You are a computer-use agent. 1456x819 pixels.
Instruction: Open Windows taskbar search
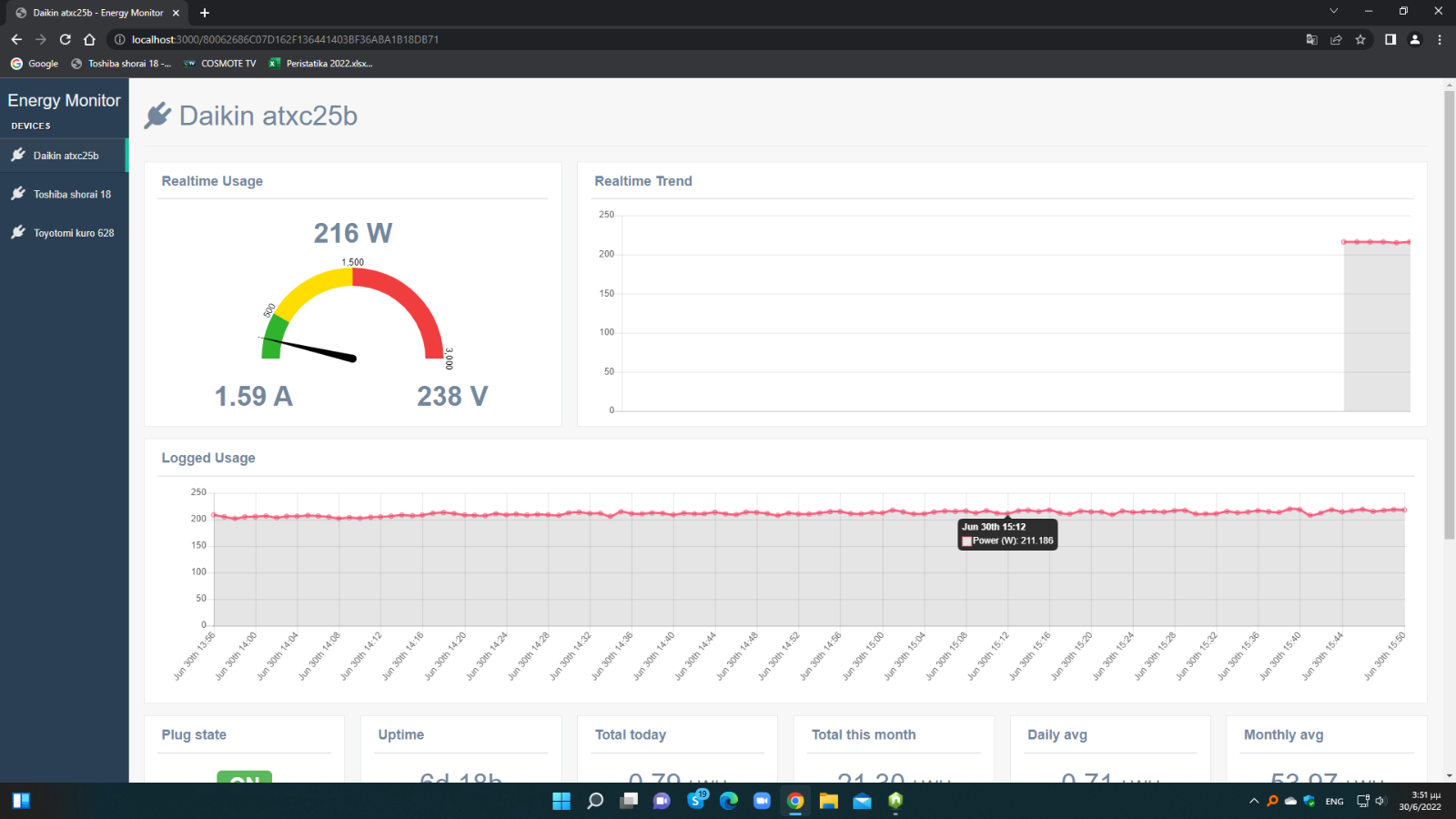tap(595, 801)
